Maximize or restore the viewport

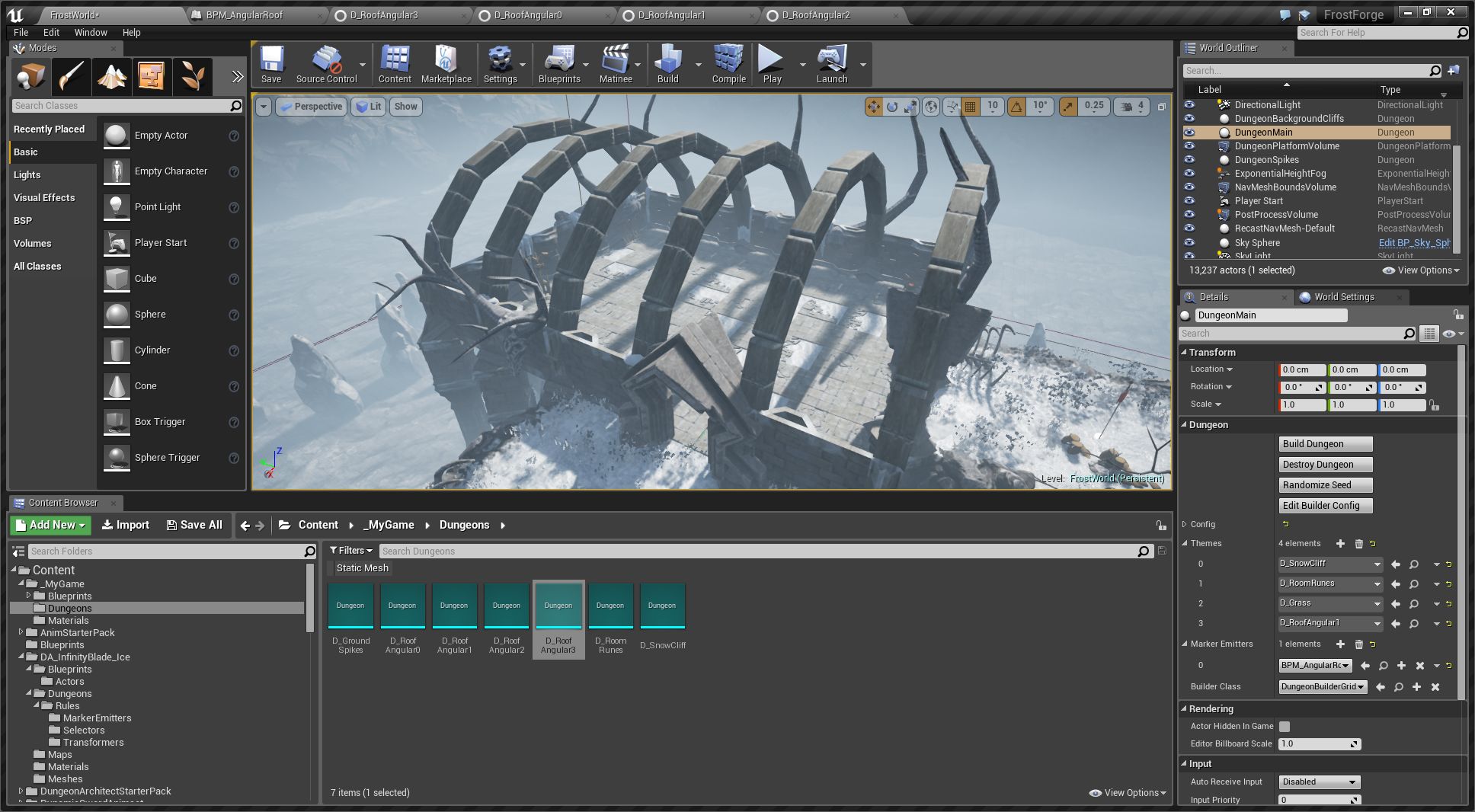pos(1162,107)
